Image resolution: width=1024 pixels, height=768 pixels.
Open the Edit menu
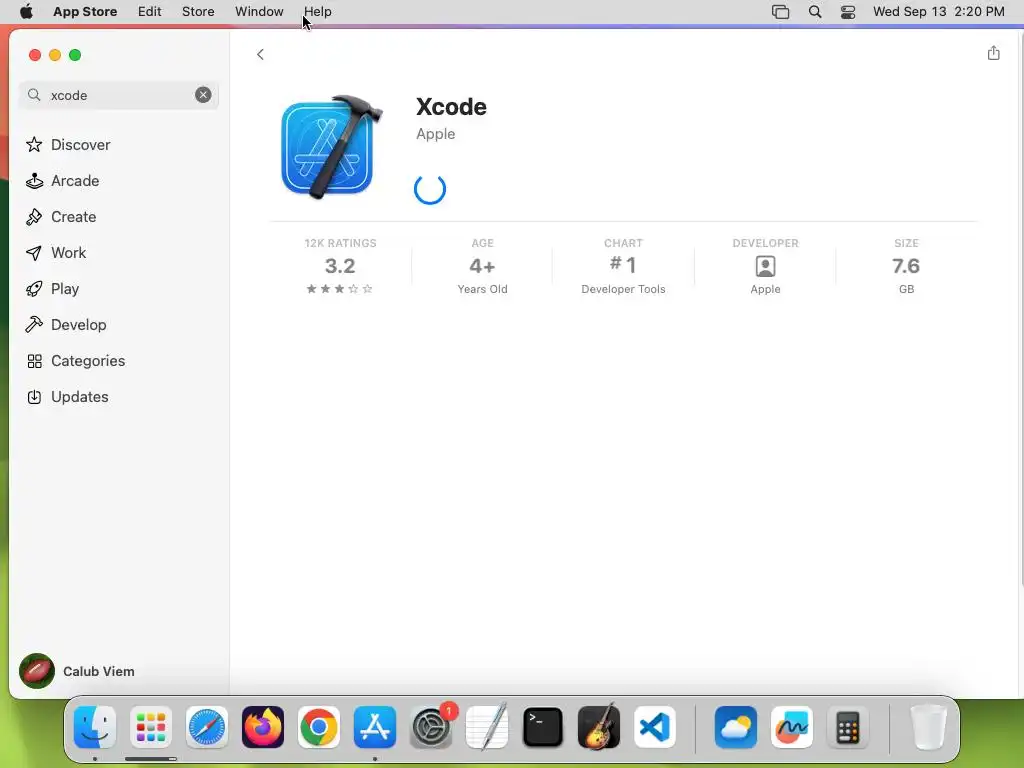pyautogui.click(x=150, y=12)
